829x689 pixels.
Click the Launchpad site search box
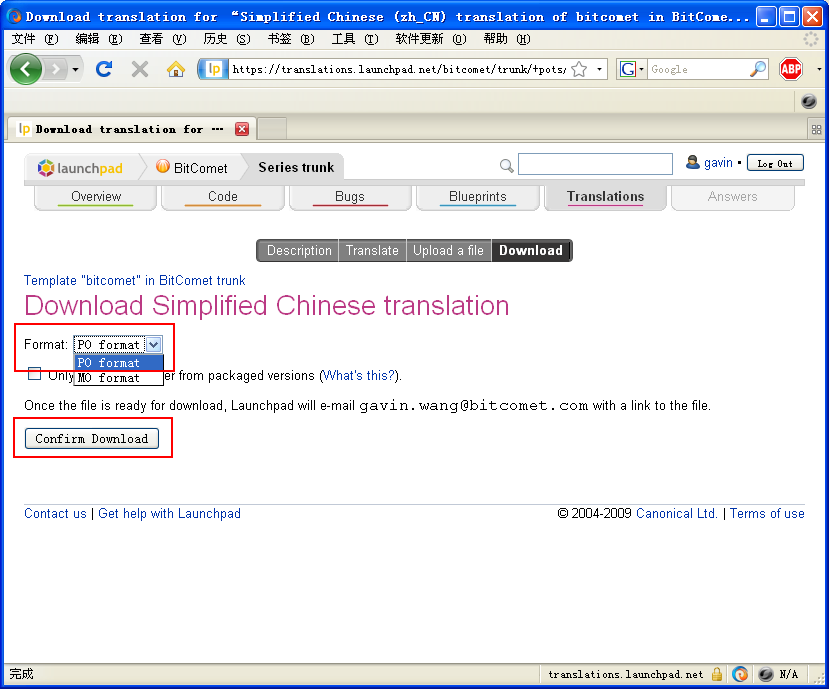[x=595, y=163]
